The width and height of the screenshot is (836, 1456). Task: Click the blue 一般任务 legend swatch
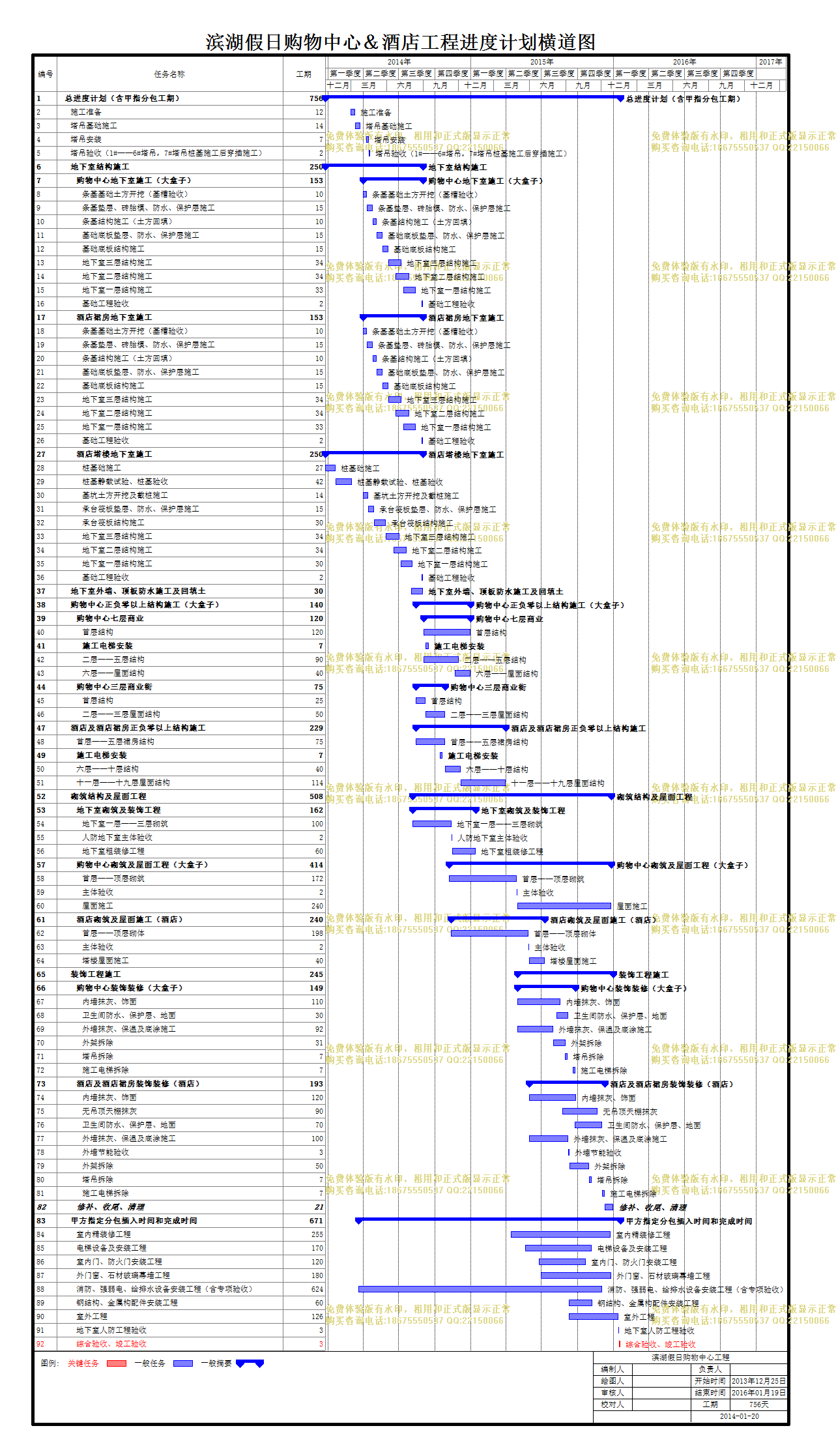[182, 1363]
